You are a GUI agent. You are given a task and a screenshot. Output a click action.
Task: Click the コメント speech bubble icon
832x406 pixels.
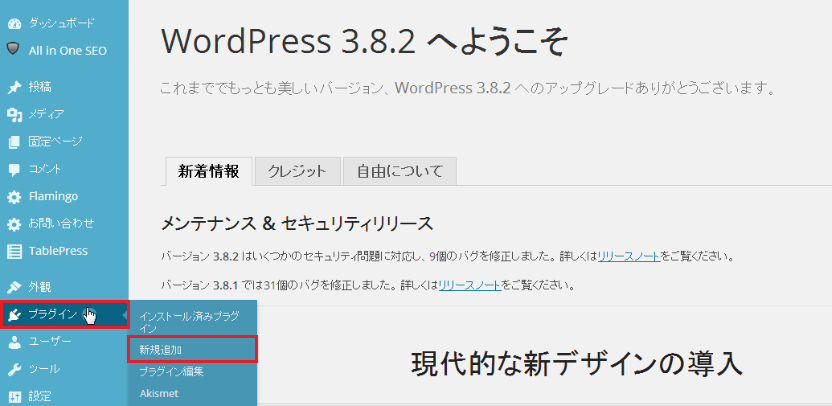click(x=14, y=170)
